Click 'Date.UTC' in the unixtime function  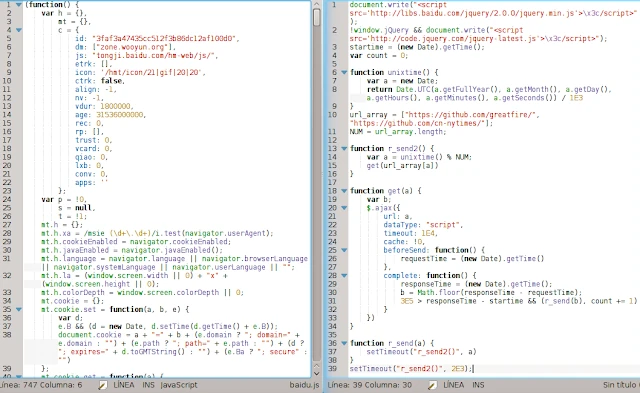click(413, 89)
